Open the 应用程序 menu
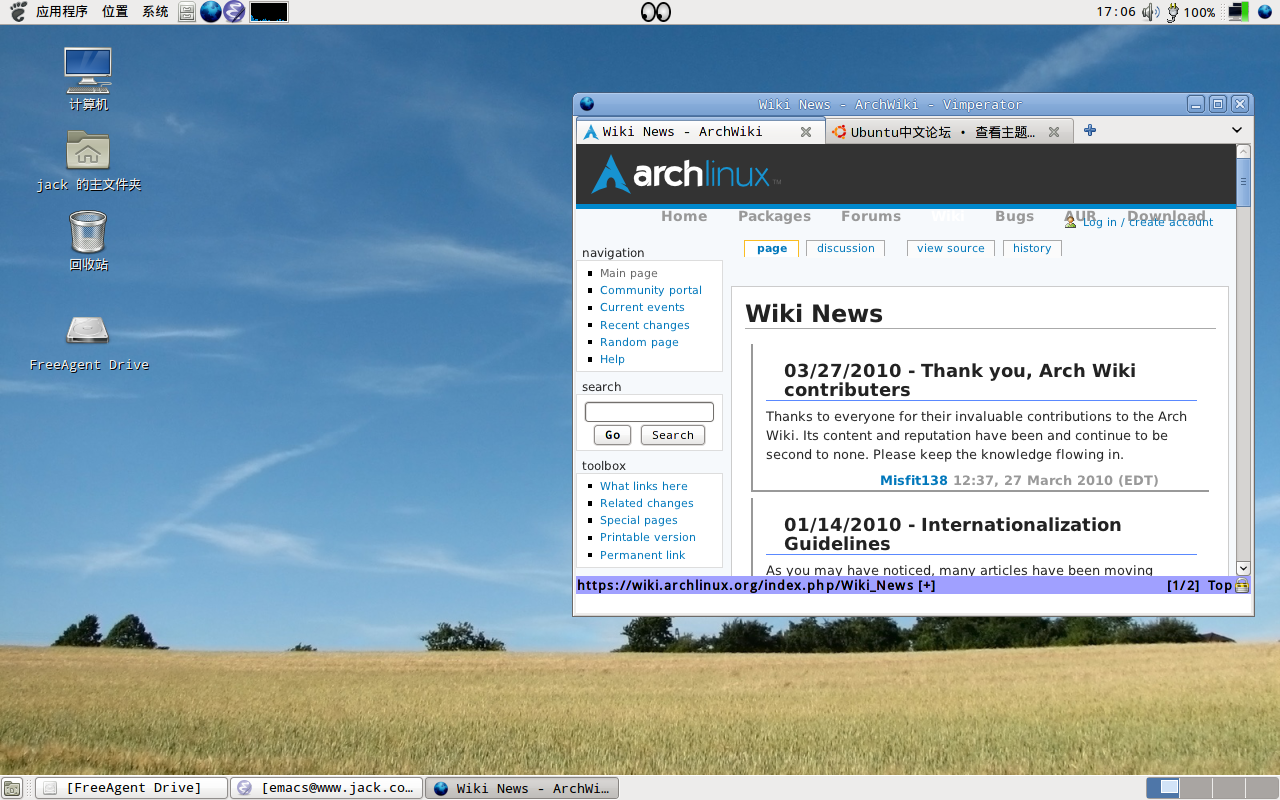 [61, 12]
